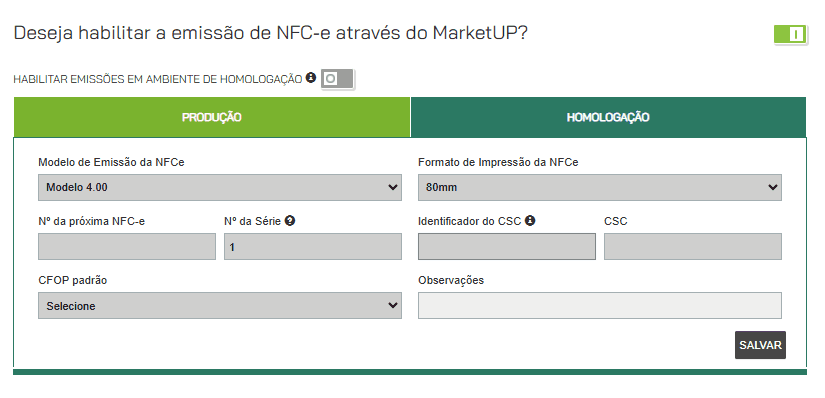The height and width of the screenshot is (398, 825).
Task: Switch to the Produção tab
Action: [x=212, y=117]
